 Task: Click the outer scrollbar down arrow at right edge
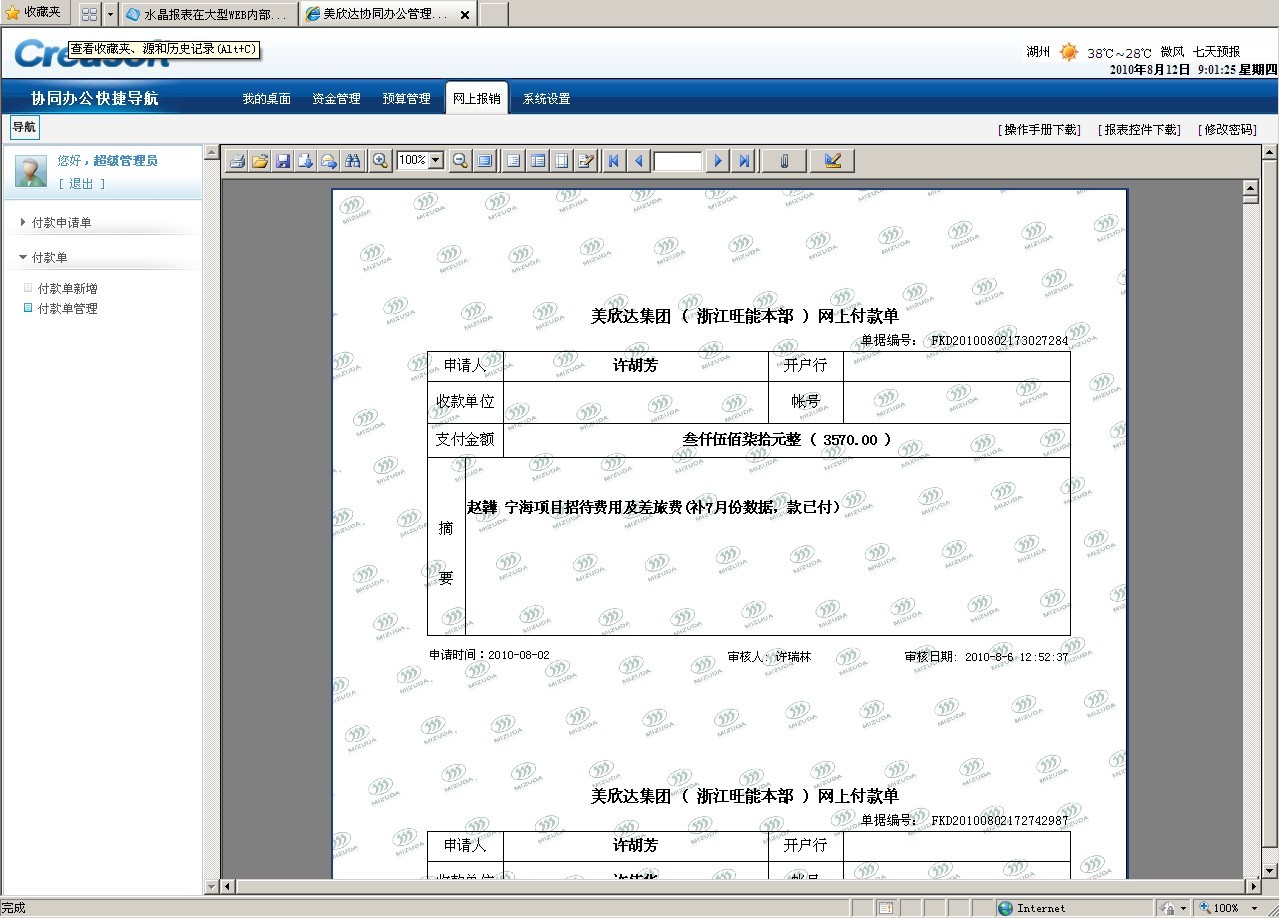pos(1270,871)
